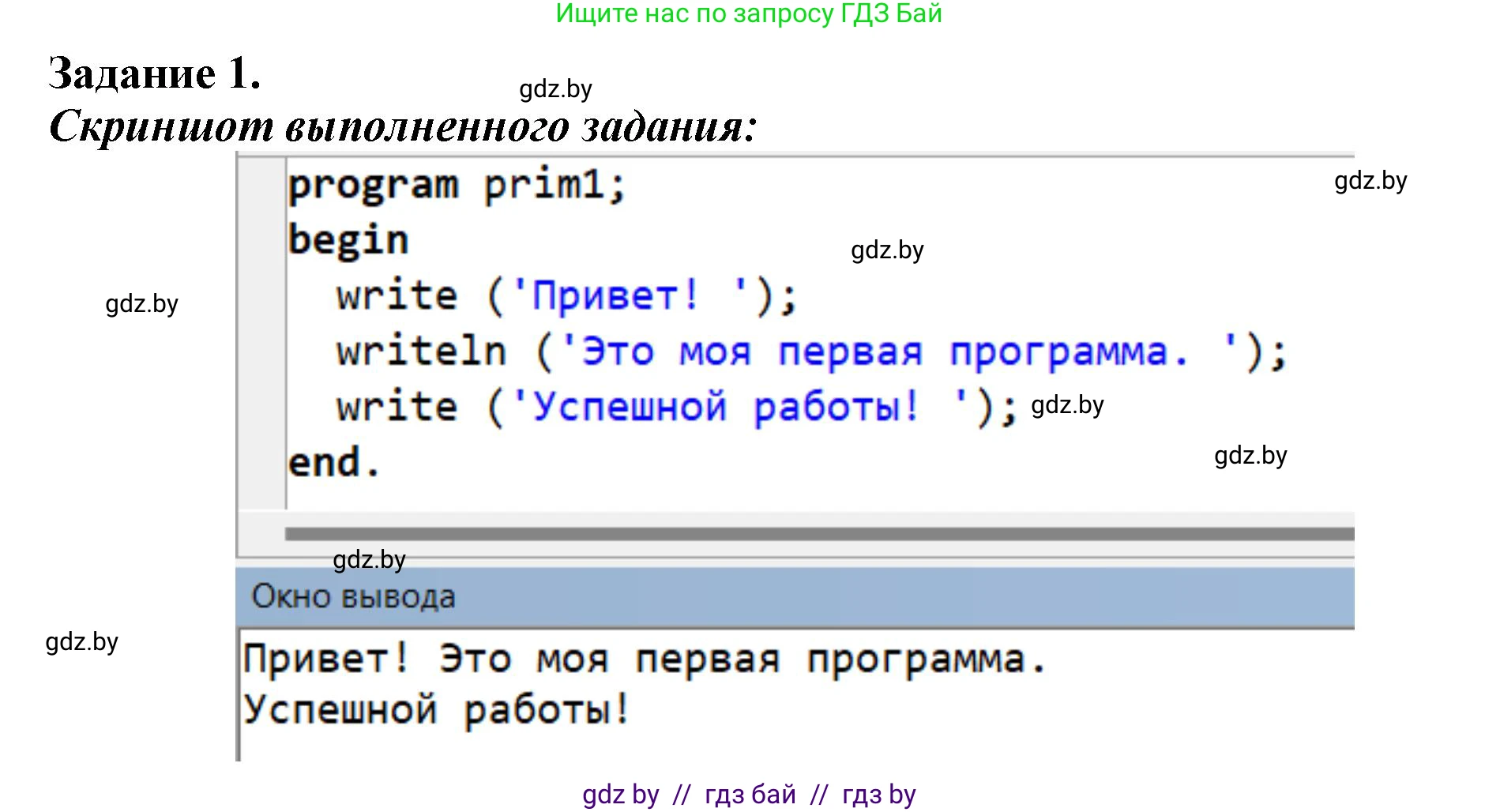Image resolution: width=1500 pixels, height=812 pixels.
Task: Click the "Задание 1." heading
Action: [x=155, y=73]
